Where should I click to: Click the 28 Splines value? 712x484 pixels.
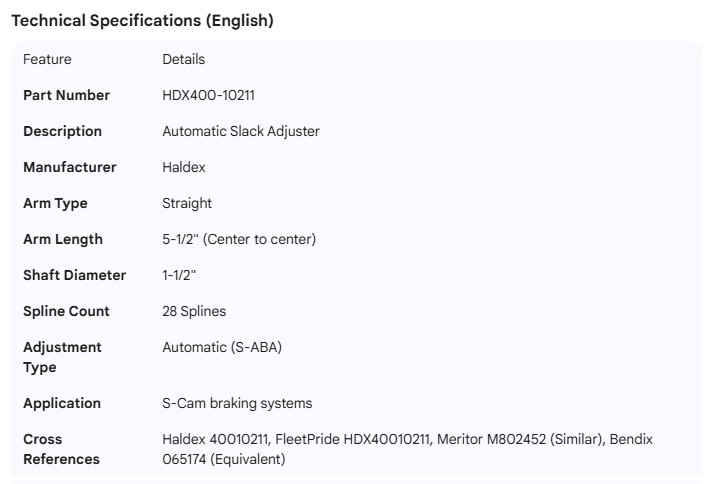point(194,311)
